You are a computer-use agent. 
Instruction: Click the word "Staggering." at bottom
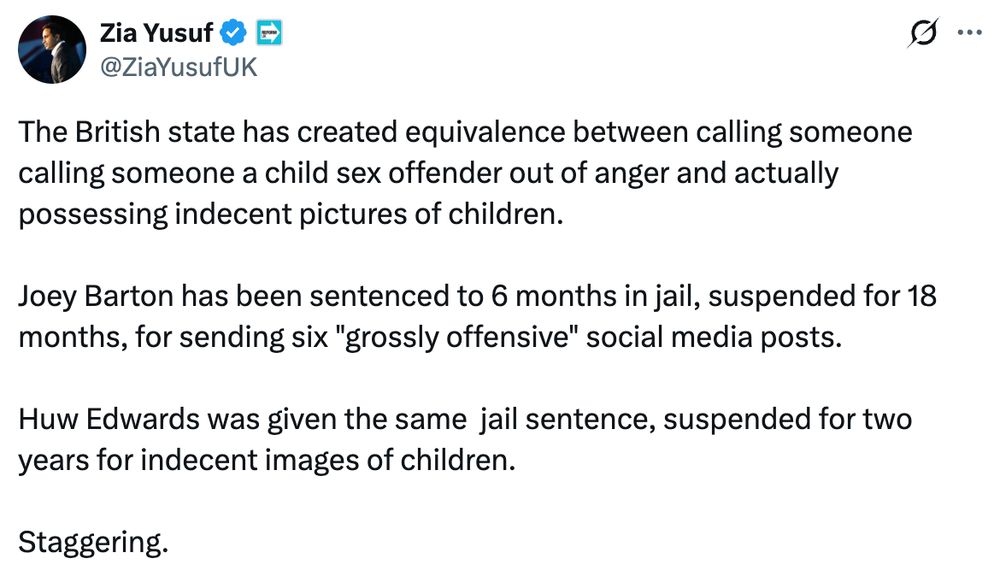[93, 542]
